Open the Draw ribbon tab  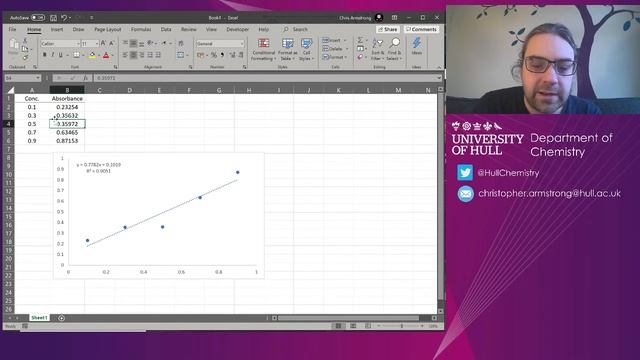pos(78,29)
